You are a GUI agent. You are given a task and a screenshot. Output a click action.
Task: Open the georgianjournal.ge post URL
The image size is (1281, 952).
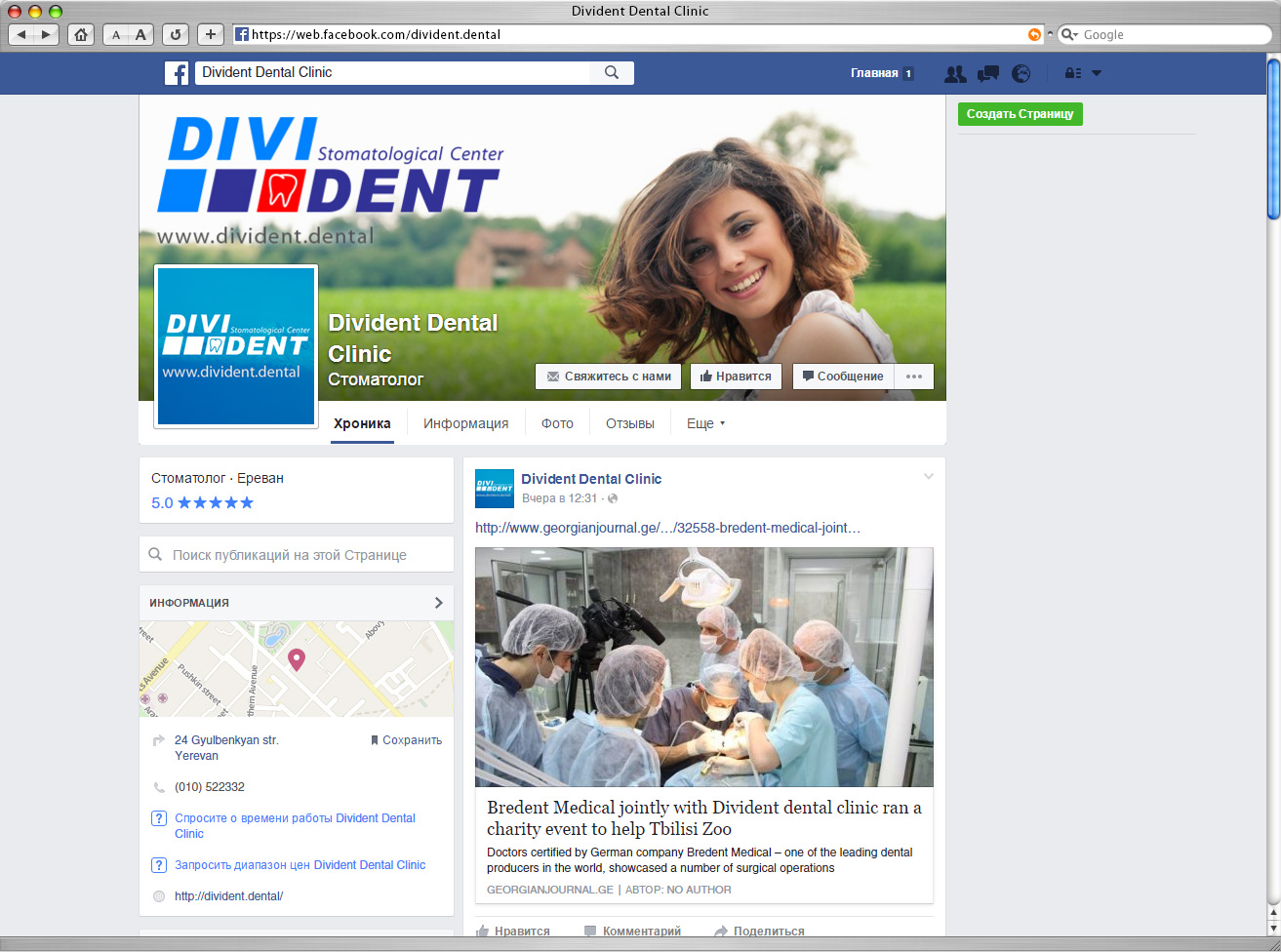(x=668, y=528)
